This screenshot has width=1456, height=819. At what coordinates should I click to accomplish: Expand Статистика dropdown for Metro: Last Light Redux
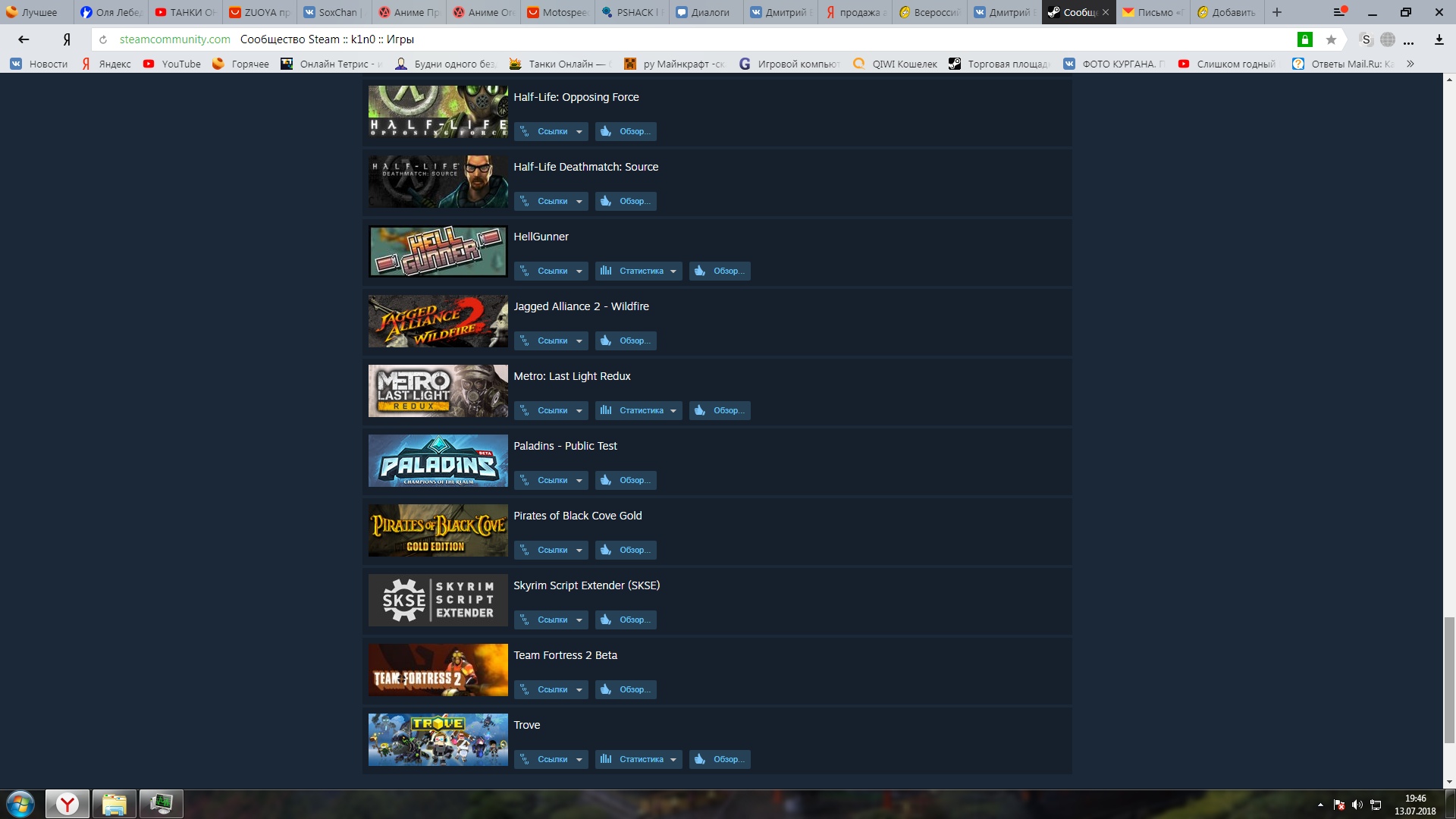pyautogui.click(x=639, y=410)
